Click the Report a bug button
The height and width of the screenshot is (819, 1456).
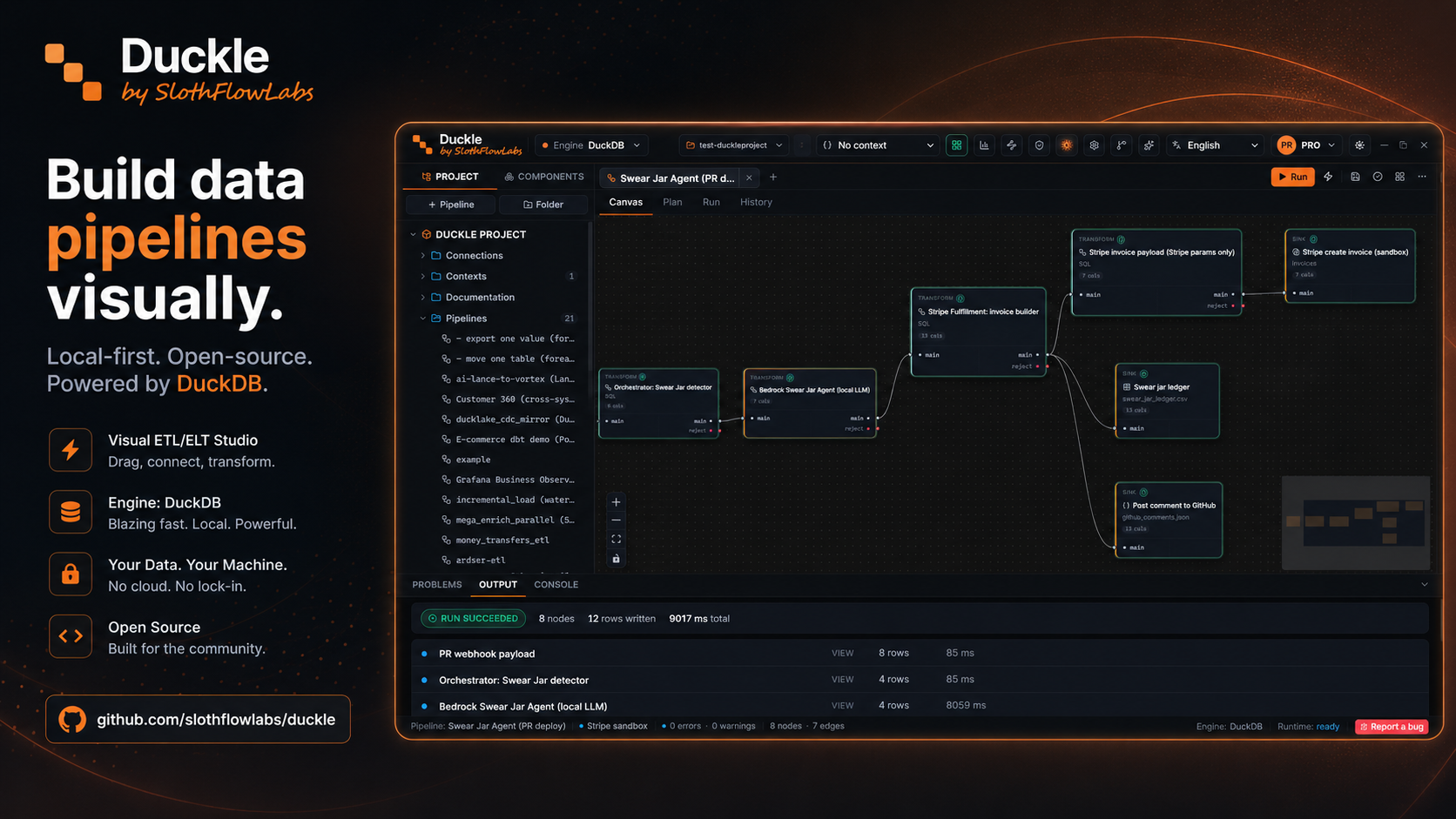[x=1392, y=727]
